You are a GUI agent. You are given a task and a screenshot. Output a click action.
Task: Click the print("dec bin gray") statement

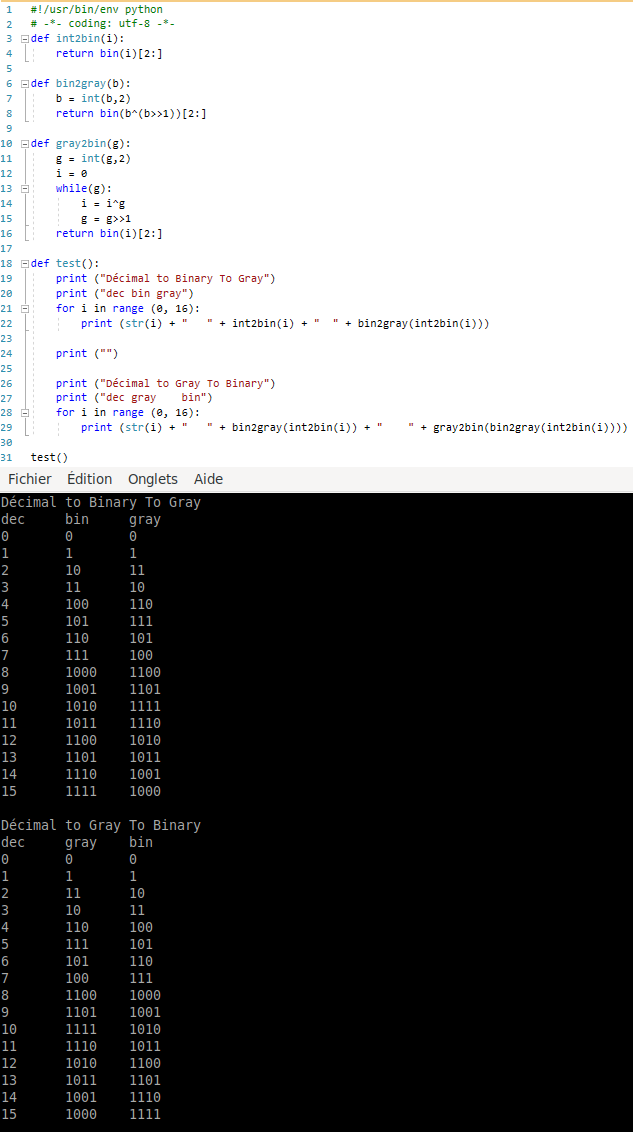point(124,293)
